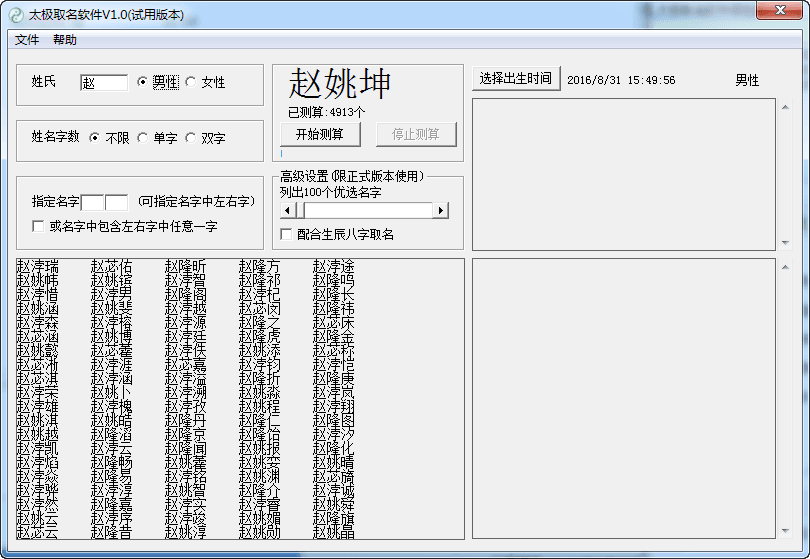The height and width of the screenshot is (559, 810).
Task: Click the first 指定名字 character box
Action: [92, 202]
